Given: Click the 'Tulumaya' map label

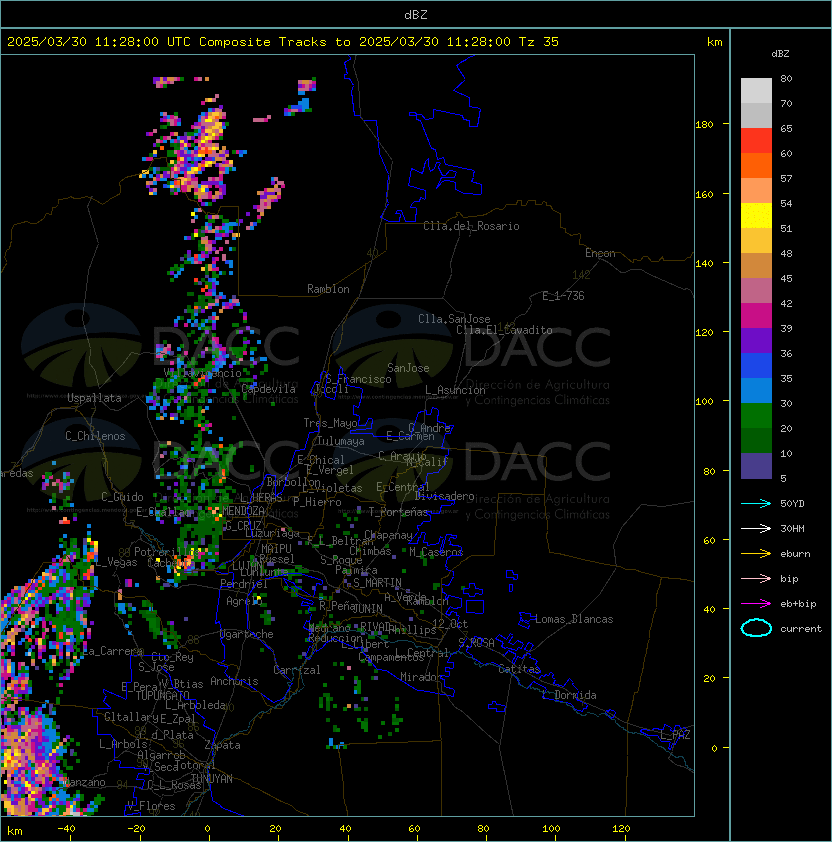Looking at the screenshot, I should pos(341,441).
